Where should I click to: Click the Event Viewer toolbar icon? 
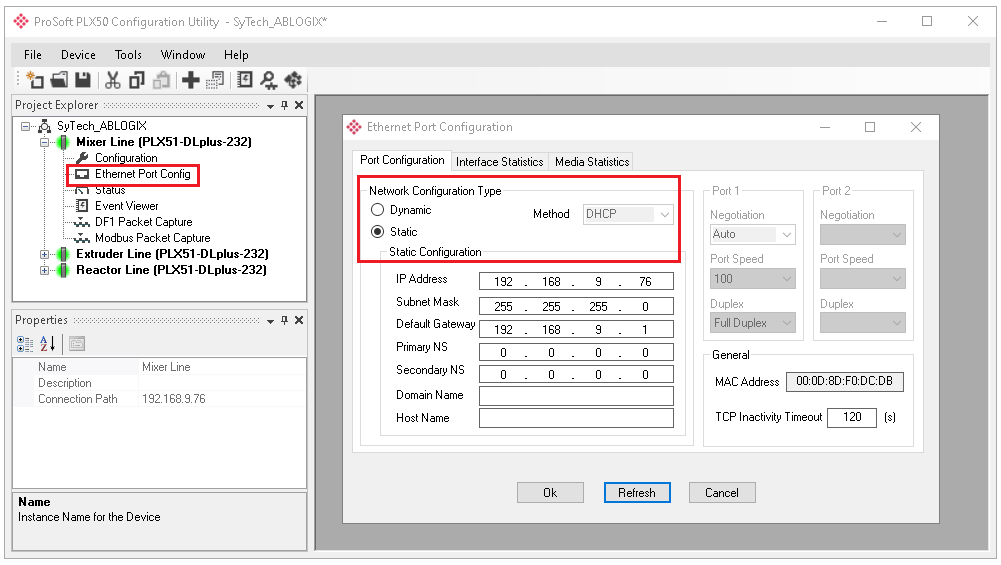(x=245, y=80)
